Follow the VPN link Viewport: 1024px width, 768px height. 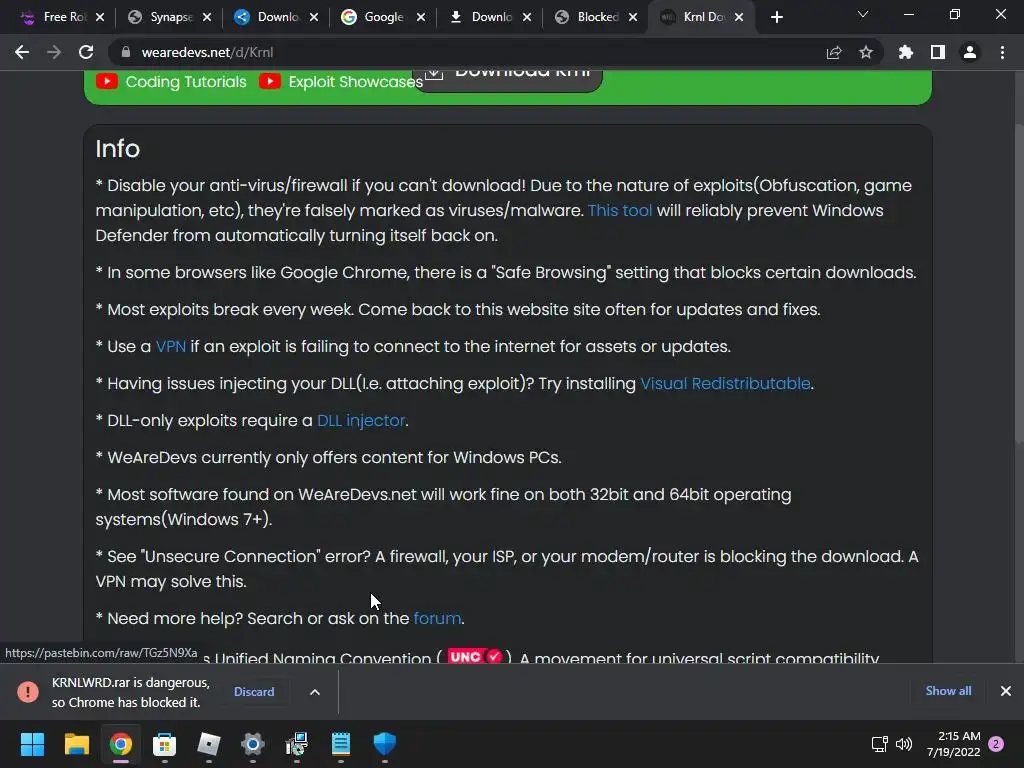pos(170,346)
